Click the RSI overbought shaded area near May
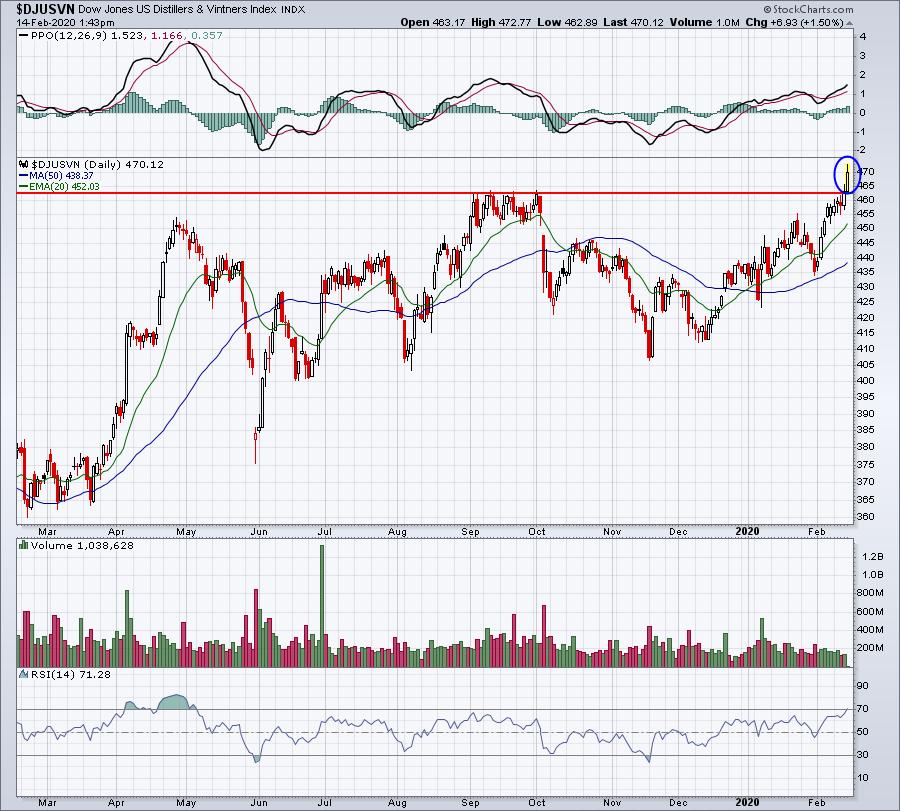Image resolution: width=900 pixels, height=811 pixels. click(174, 703)
